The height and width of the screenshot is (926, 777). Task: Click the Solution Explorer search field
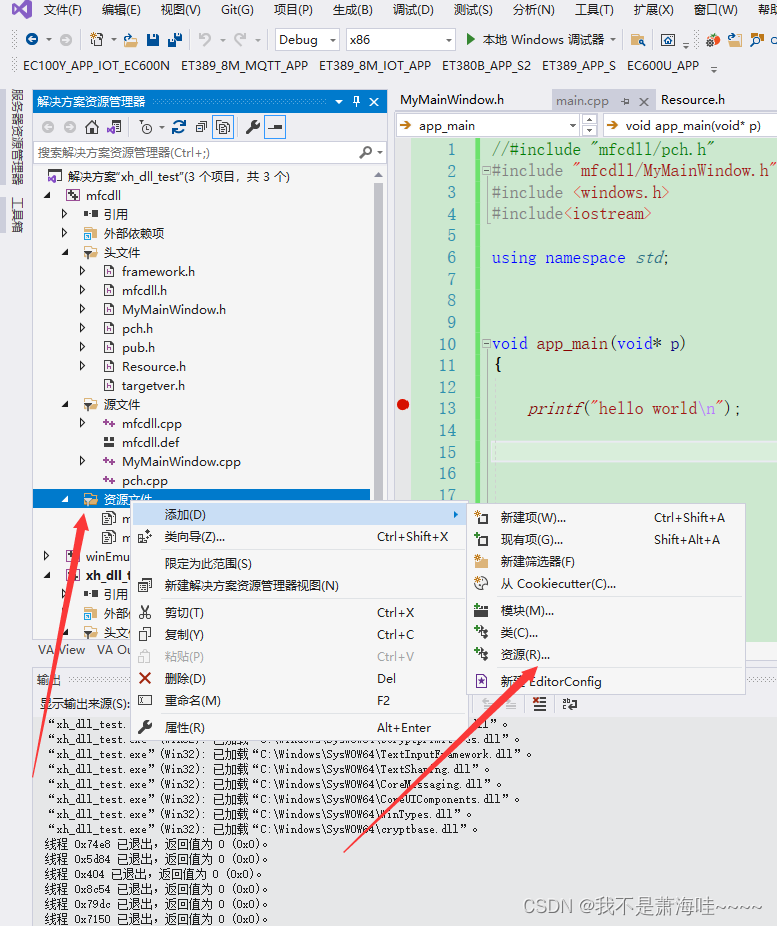(x=197, y=152)
